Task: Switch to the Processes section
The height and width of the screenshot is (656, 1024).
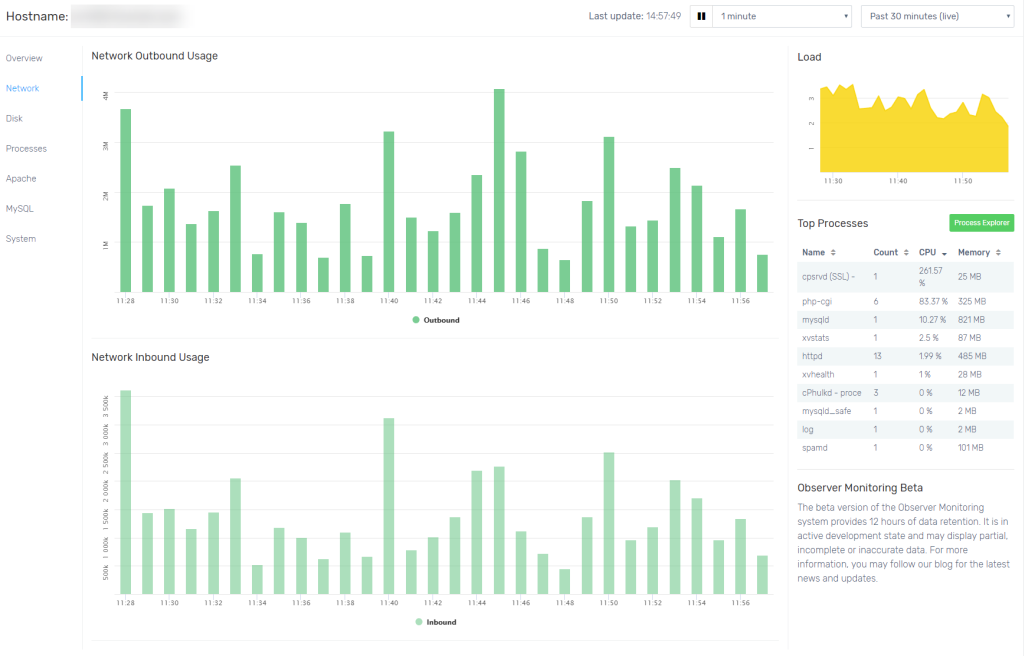Action: pos(27,148)
